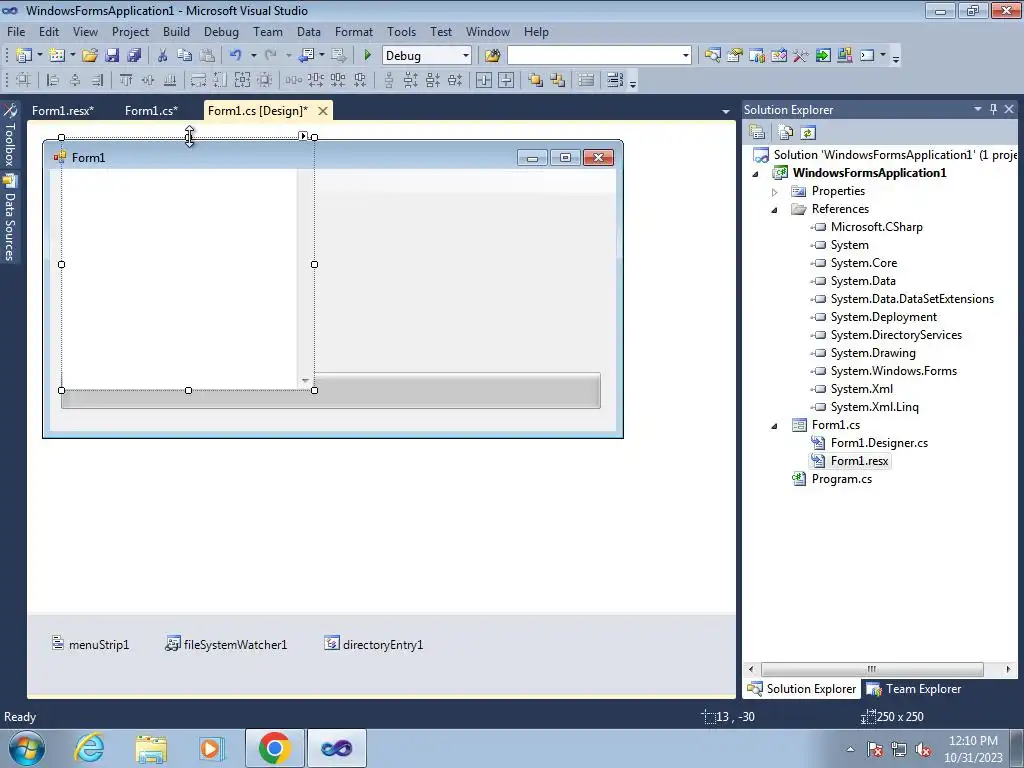Click the Copy toolbar icon

[185, 56]
